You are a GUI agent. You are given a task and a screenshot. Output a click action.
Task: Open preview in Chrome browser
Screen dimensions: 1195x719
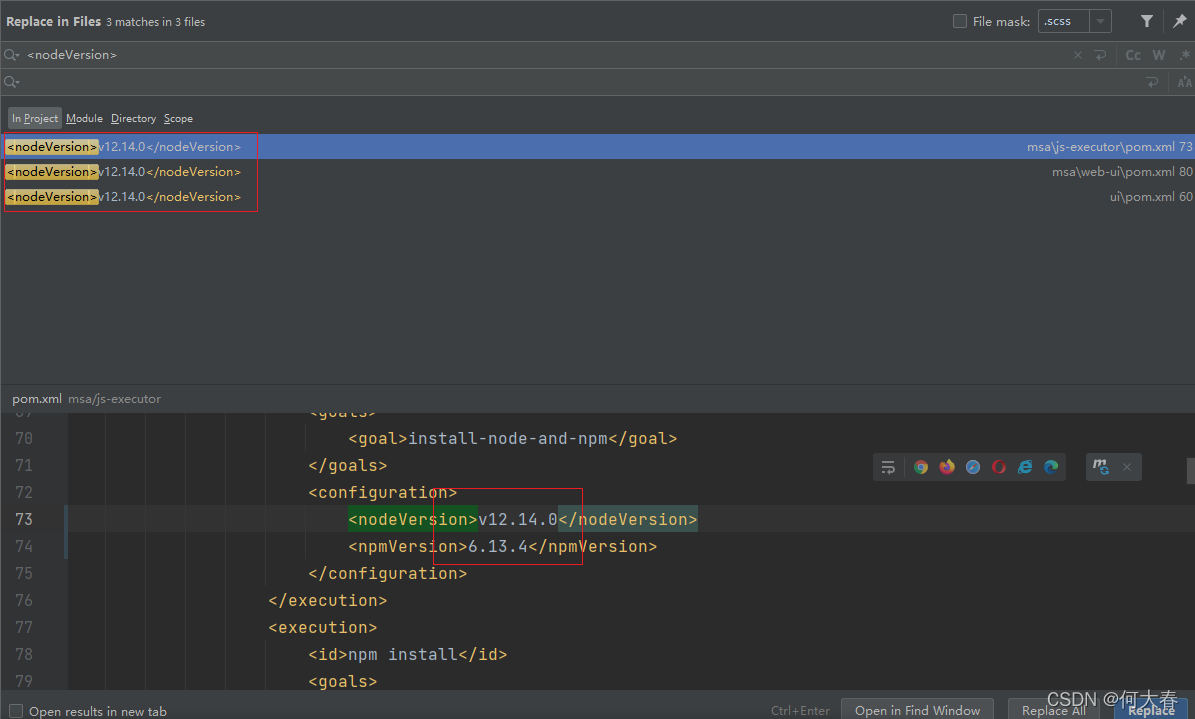(x=921, y=467)
